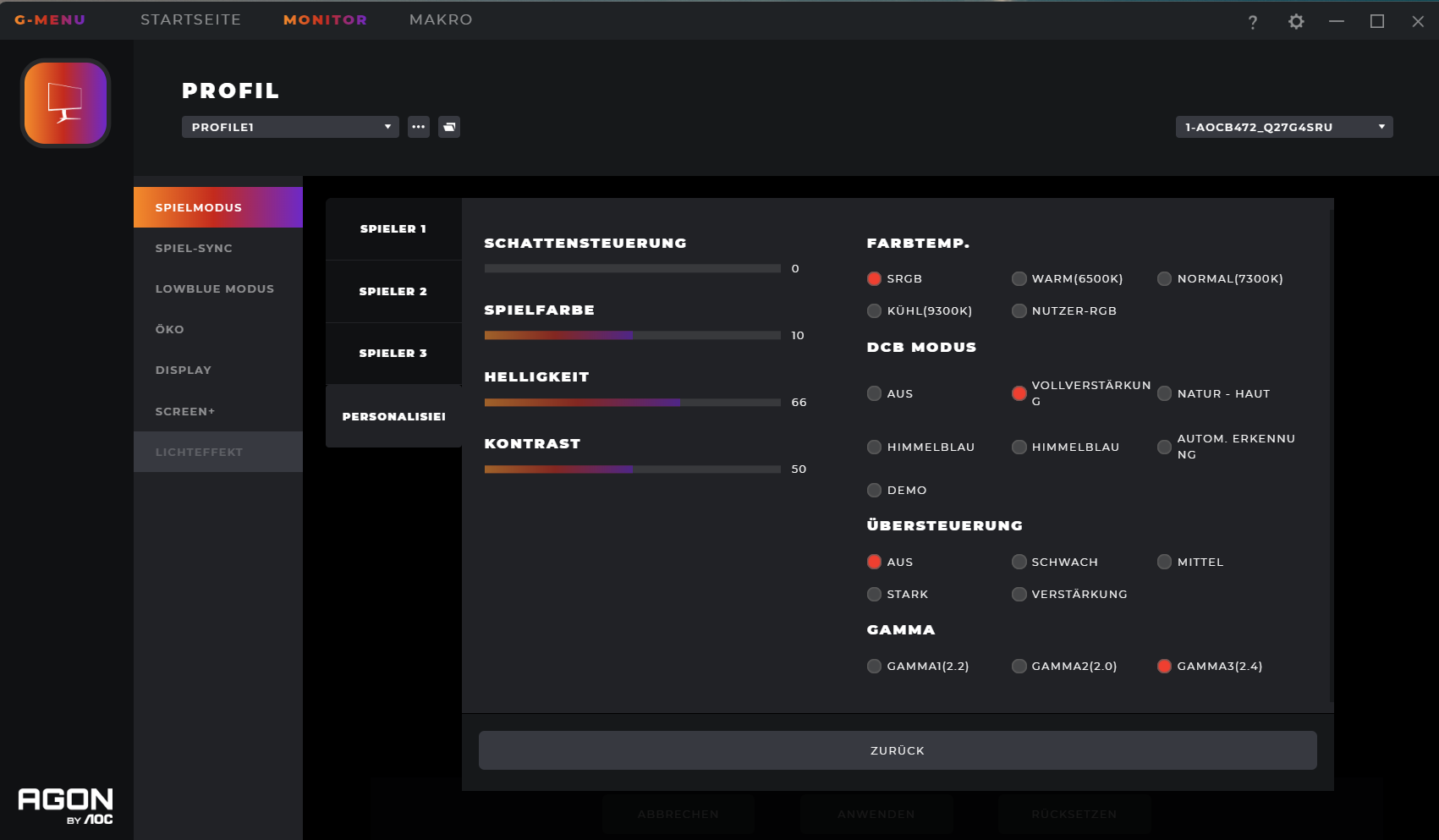Image resolution: width=1439 pixels, height=840 pixels.
Task: Select DCB Modus Natur - Haut option
Action: [1165, 394]
